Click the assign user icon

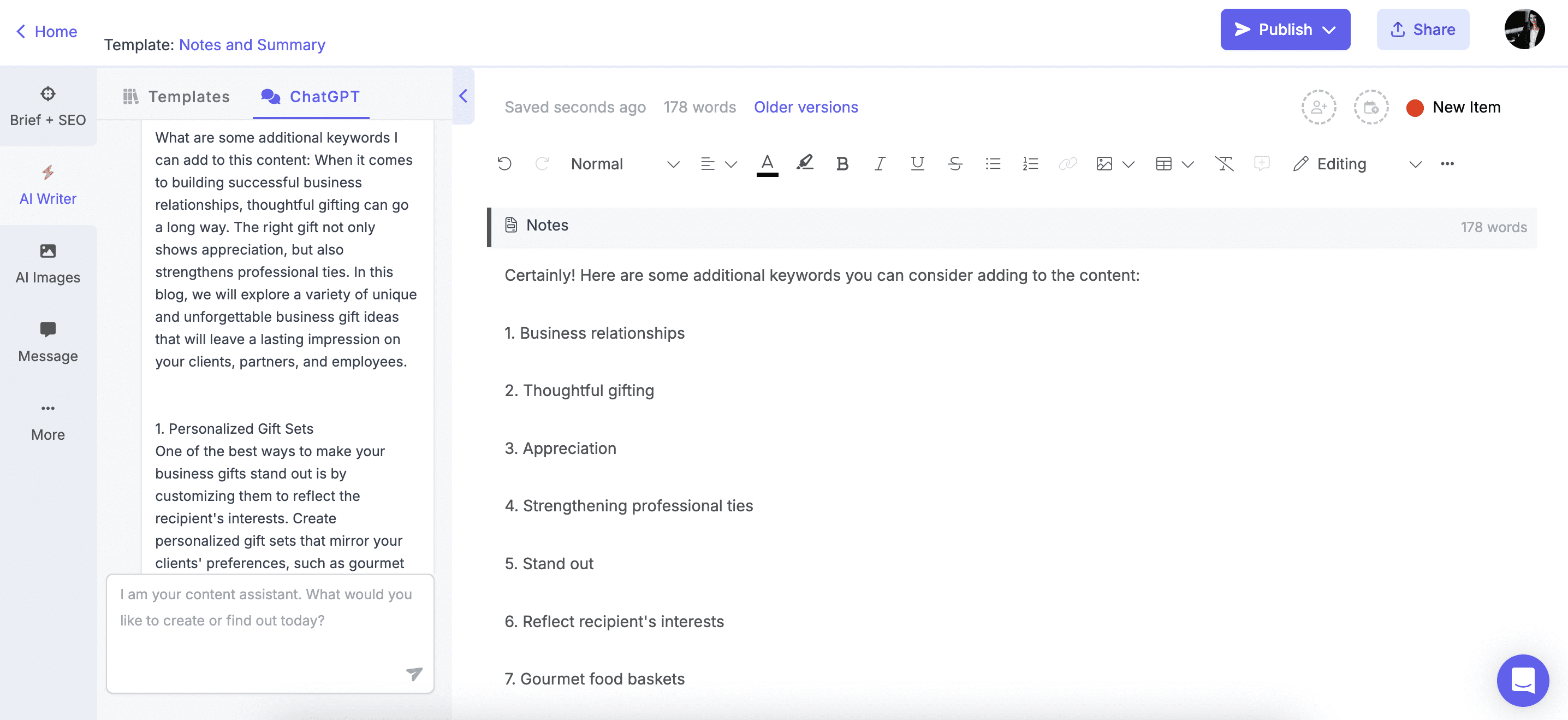[1318, 107]
